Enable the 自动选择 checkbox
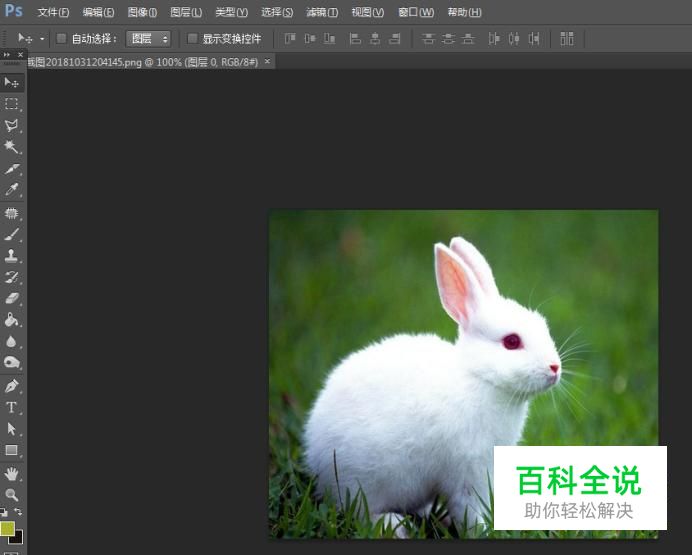This screenshot has width=692, height=555. coord(61,39)
